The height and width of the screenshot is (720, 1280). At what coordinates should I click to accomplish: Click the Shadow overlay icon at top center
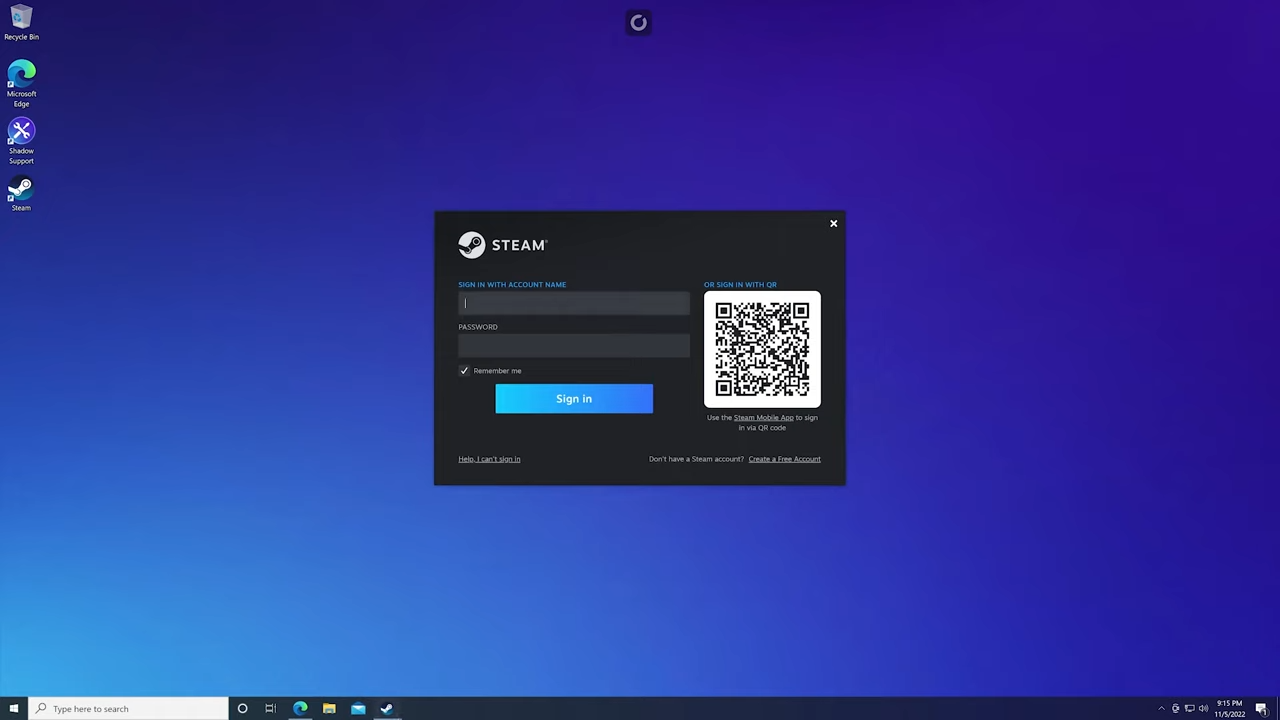639,22
